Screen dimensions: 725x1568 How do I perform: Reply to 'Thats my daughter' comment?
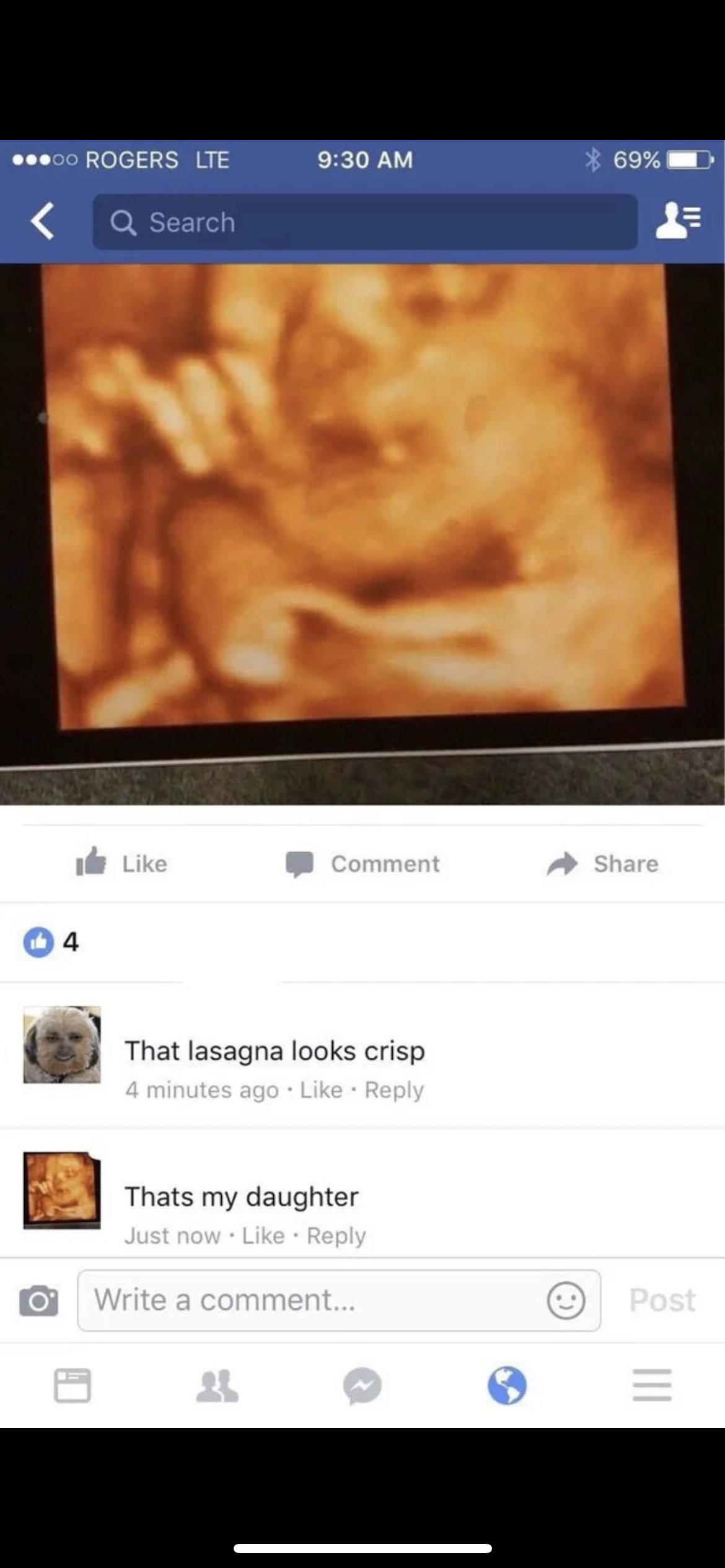pyautogui.click(x=336, y=1236)
